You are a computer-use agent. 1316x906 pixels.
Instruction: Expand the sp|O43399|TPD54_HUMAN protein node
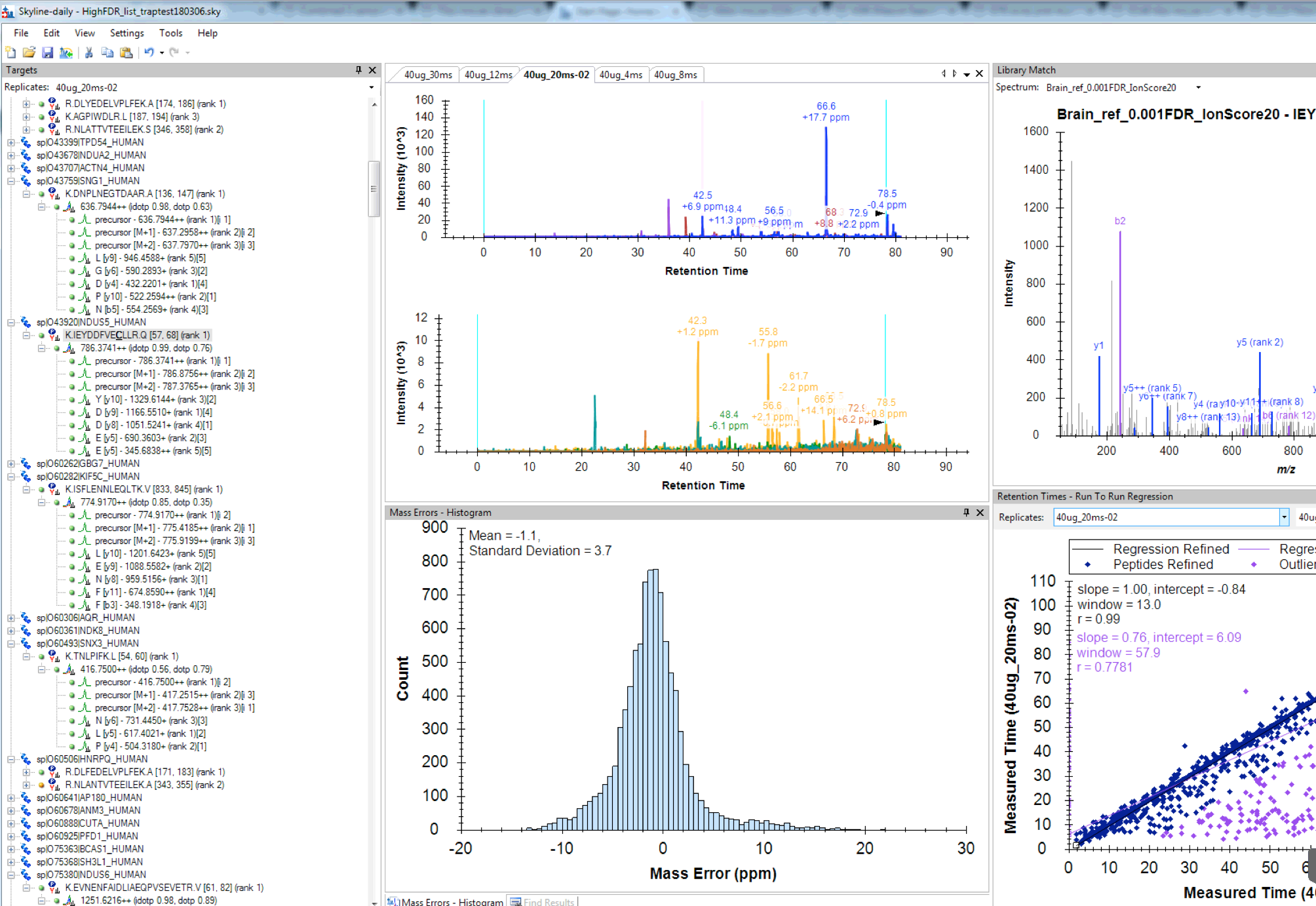[x=11, y=142]
